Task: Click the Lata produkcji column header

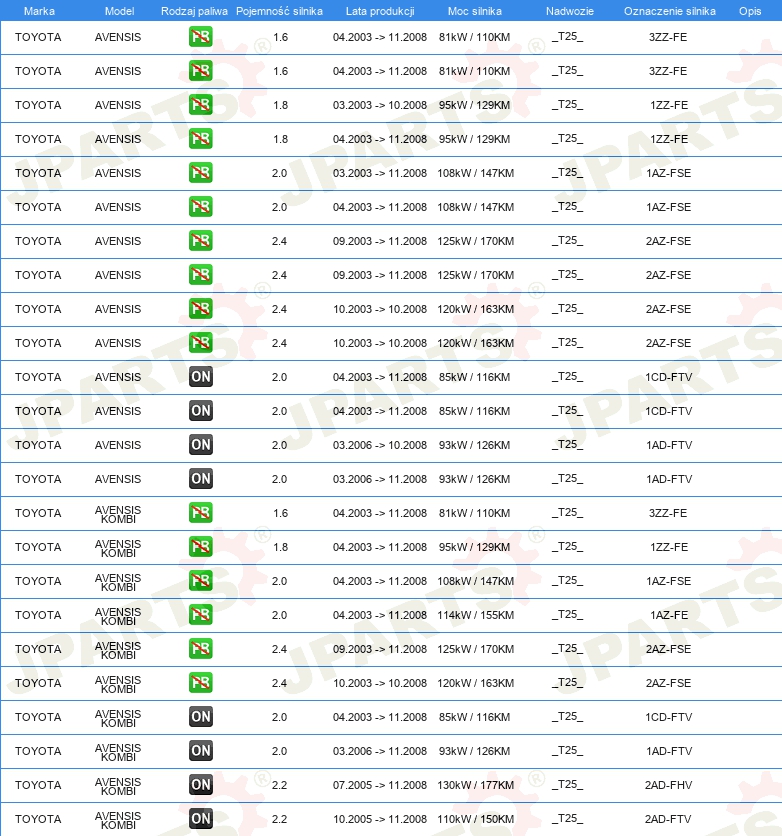Action: (380, 11)
